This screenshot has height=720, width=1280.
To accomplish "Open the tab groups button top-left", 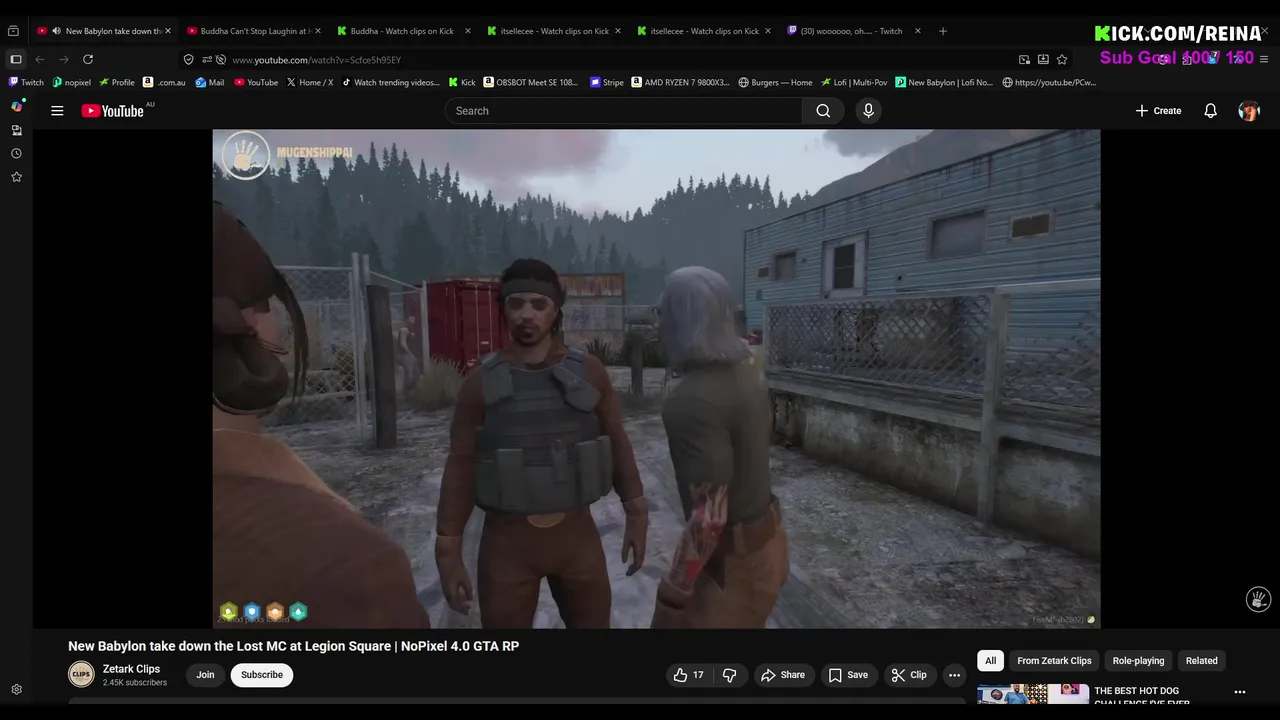I will (13, 31).
